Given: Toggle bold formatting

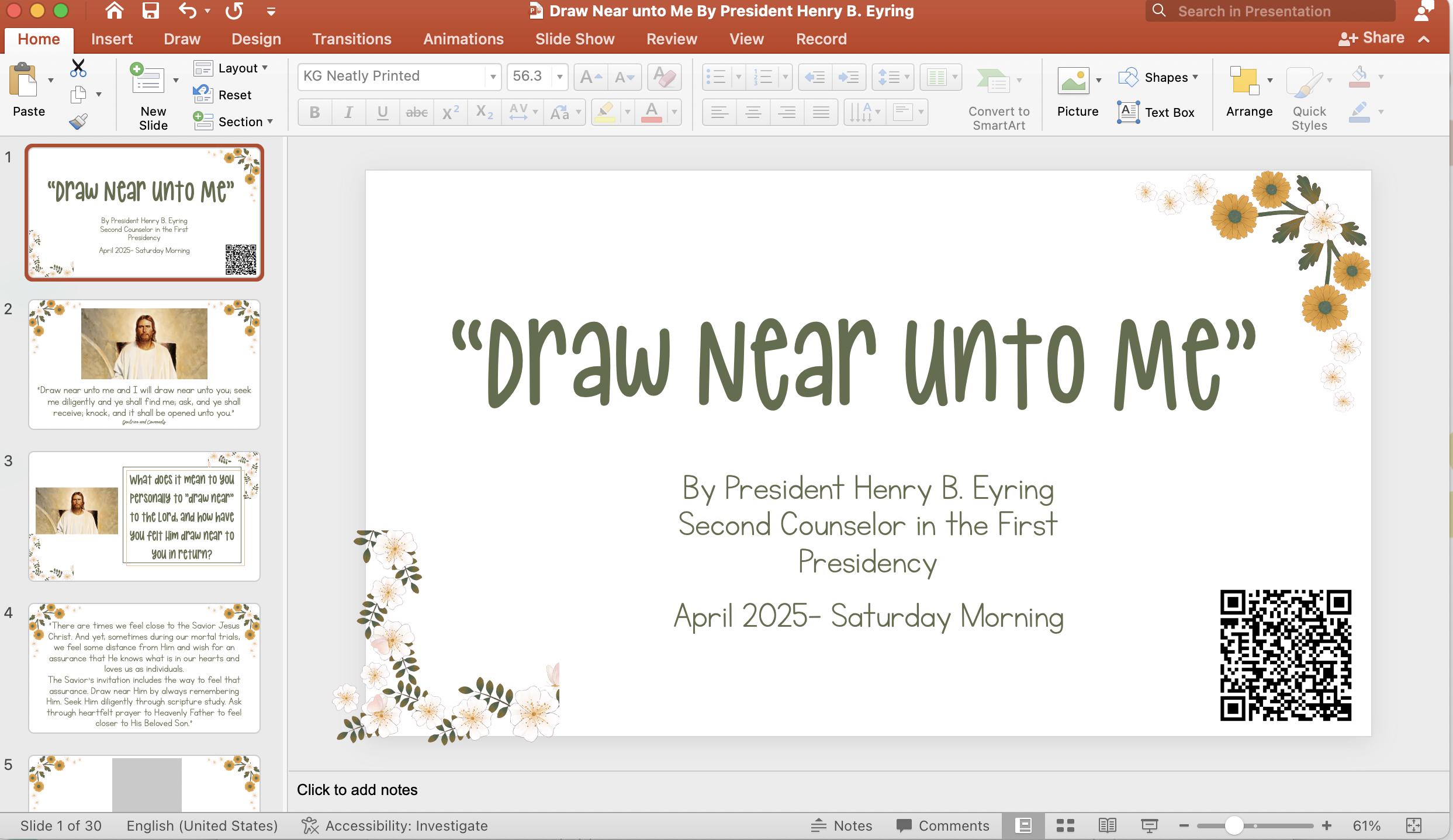Looking at the screenshot, I should [x=314, y=112].
